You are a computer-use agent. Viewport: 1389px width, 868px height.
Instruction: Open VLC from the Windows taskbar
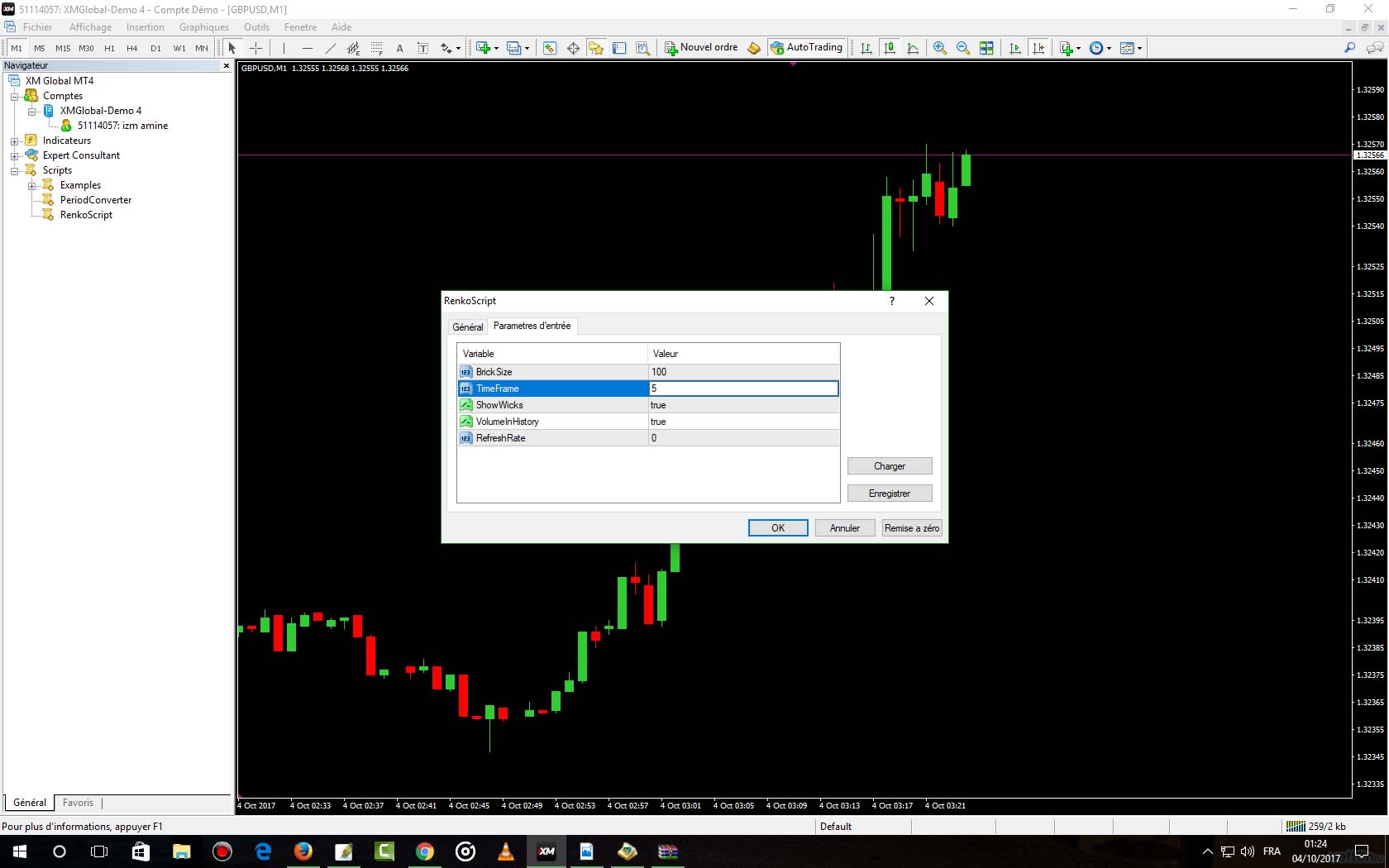coord(505,851)
